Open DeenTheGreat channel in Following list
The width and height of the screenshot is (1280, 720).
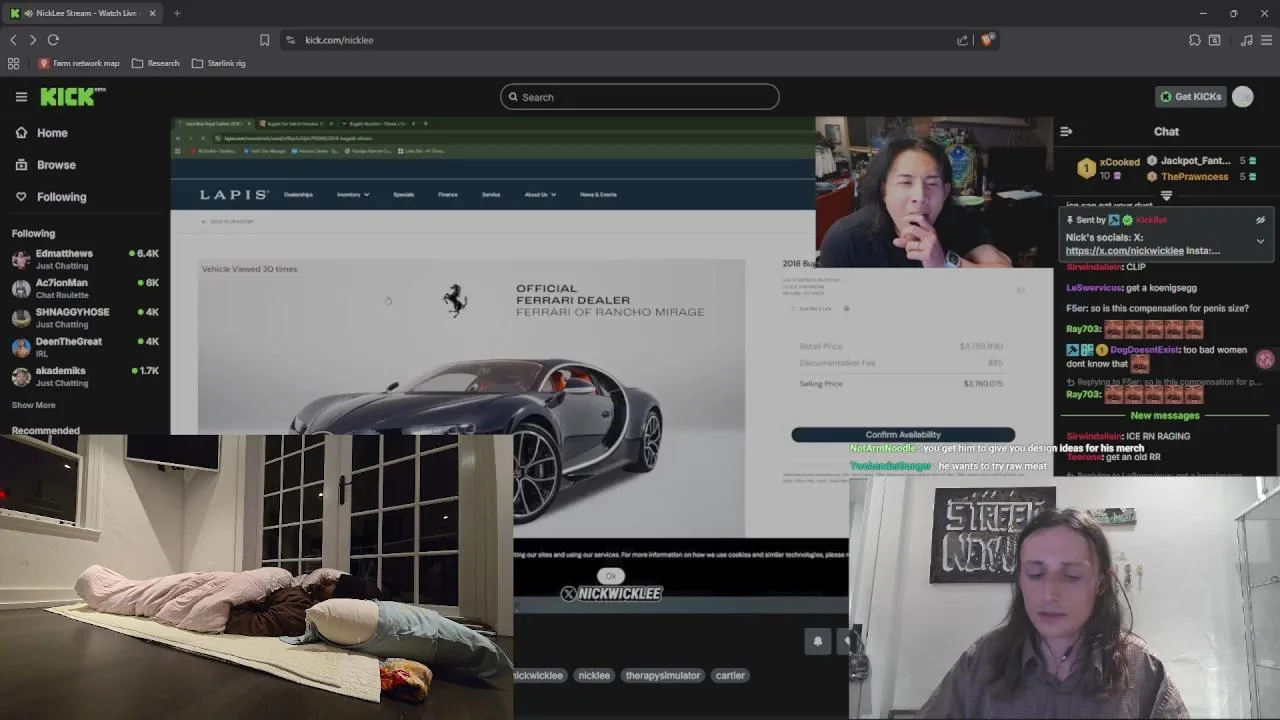85,347
